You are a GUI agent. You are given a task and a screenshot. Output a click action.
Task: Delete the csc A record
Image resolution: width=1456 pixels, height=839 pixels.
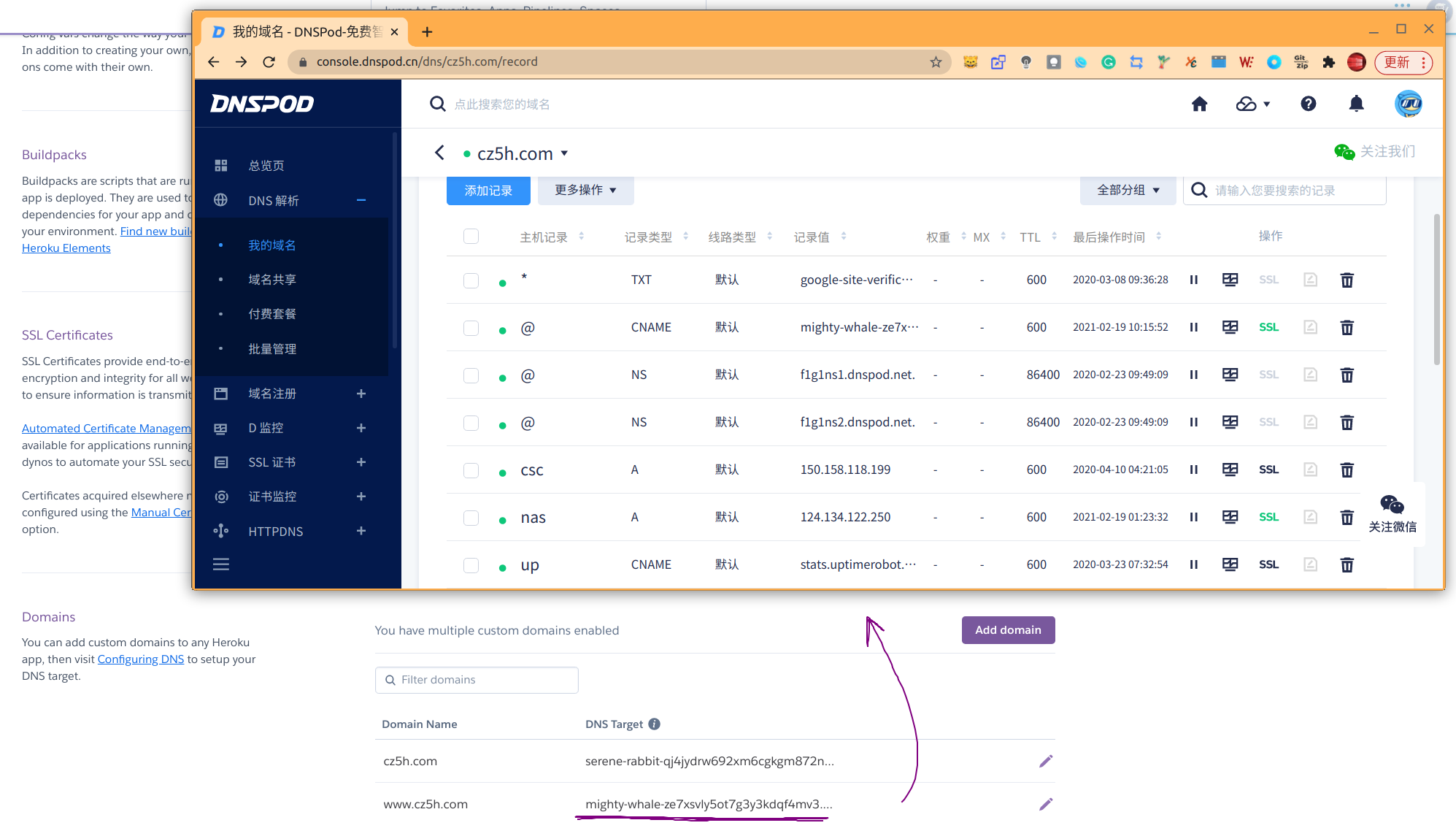tap(1347, 470)
